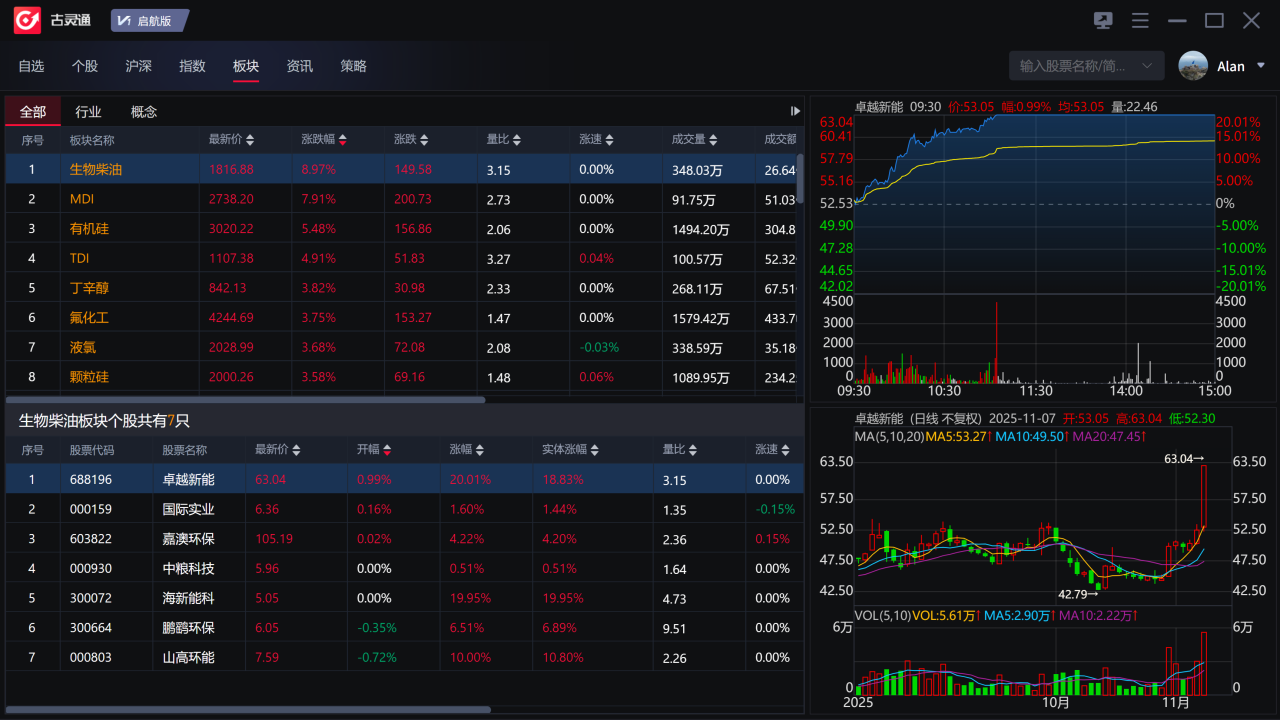Click the sector table vertical scrollbar
The height and width of the screenshot is (720, 1280).
click(800, 180)
